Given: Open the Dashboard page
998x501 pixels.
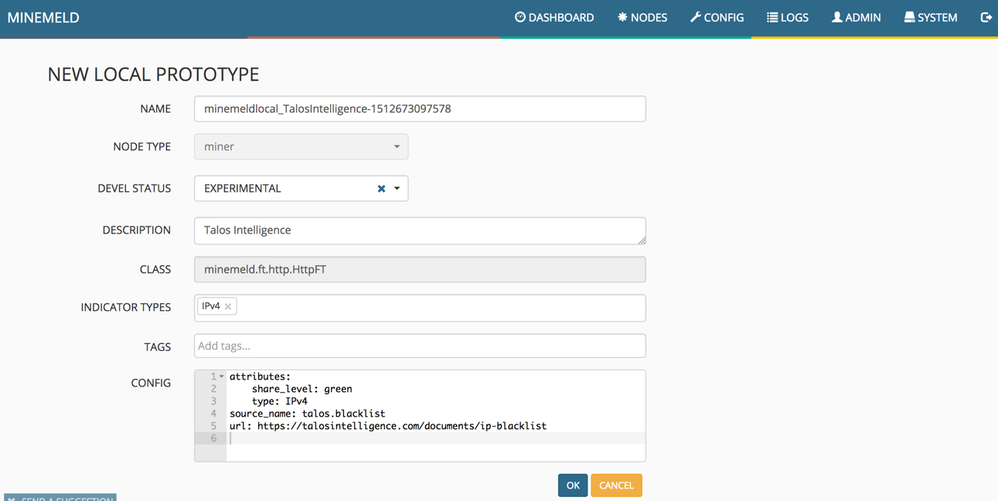Looking at the screenshot, I should point(554,18).
